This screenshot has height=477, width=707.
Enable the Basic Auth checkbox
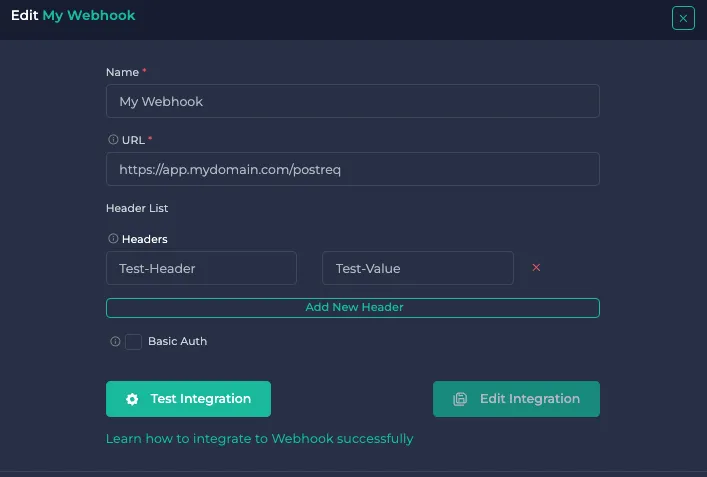click(133, 342)
